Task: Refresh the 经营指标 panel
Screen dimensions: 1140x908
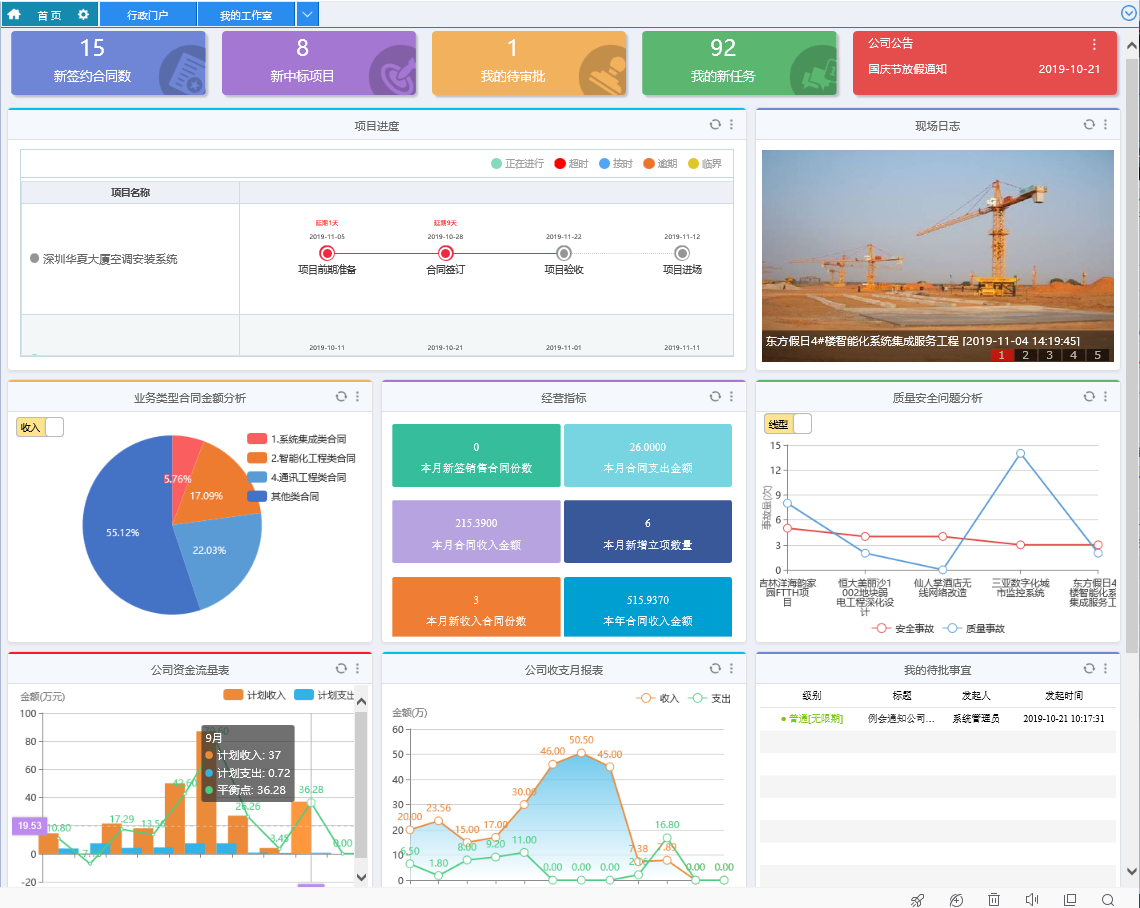Action: pos(715,397)
